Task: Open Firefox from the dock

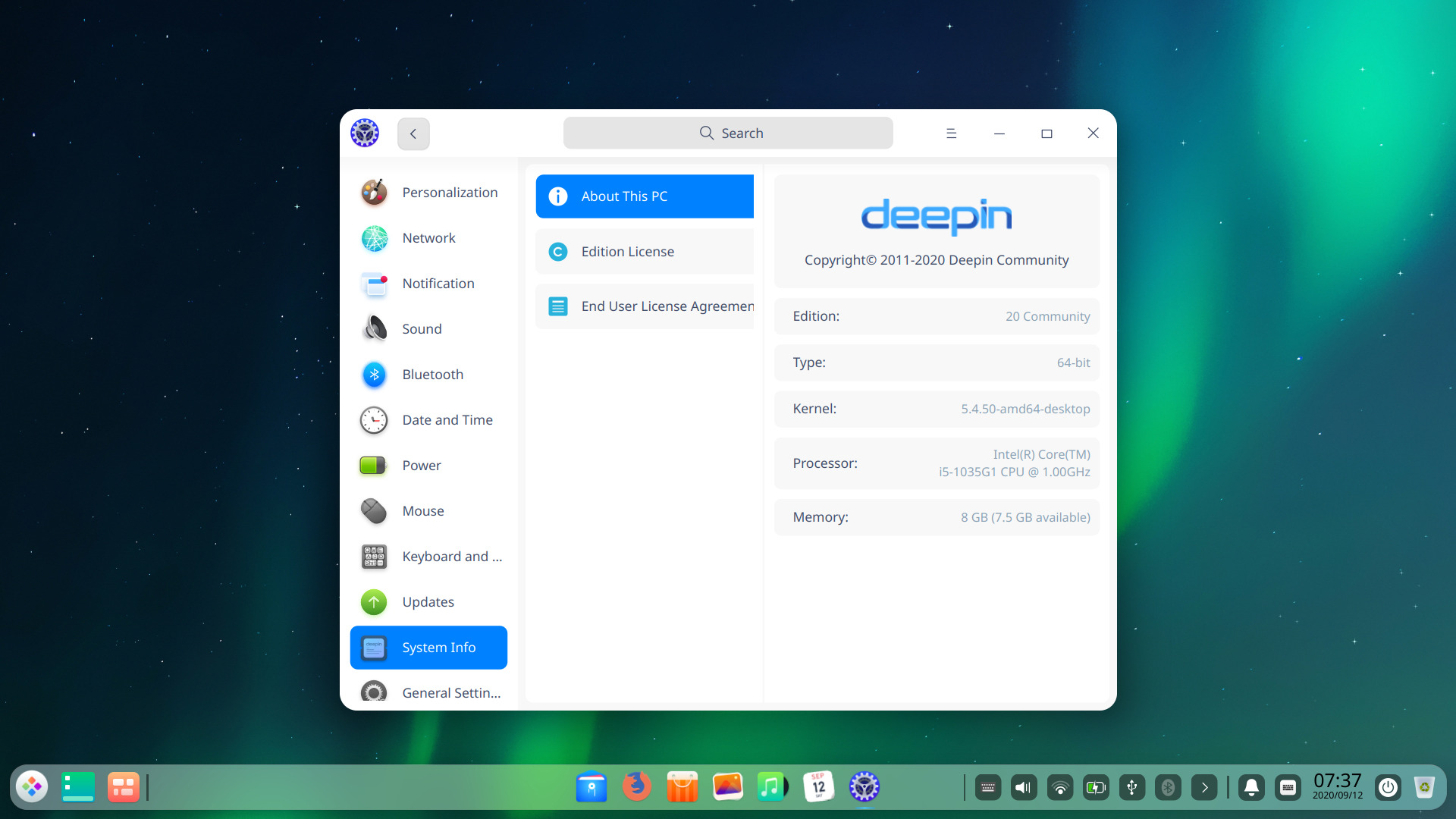Action: [x=636, y=786]
